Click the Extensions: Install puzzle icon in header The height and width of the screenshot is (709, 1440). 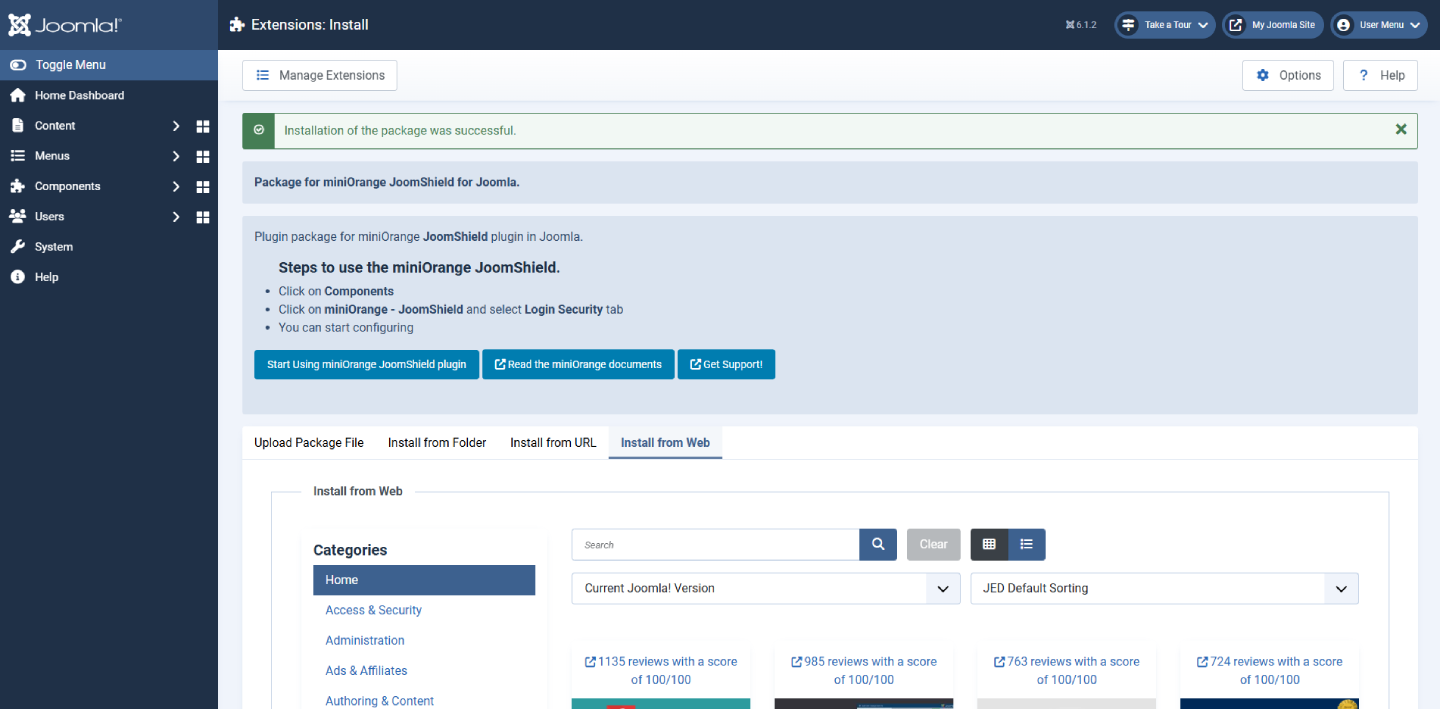point(237,25)
